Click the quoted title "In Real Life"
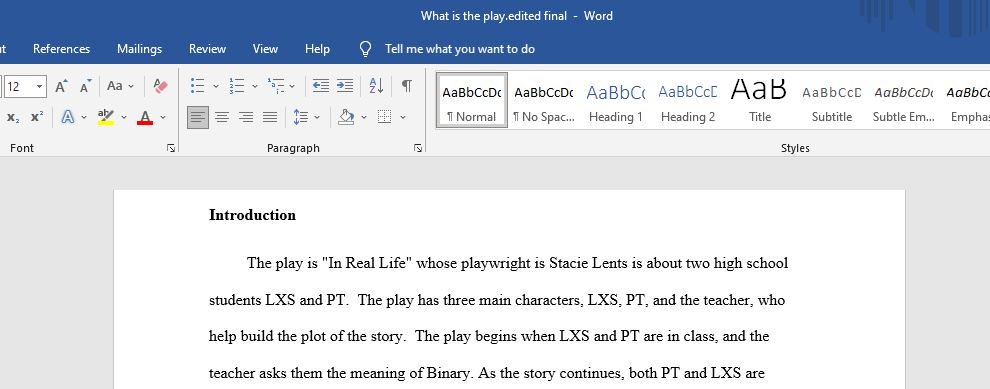Image resolution: width=990 pixels, height=389 pixels. (x=367, y=263)
